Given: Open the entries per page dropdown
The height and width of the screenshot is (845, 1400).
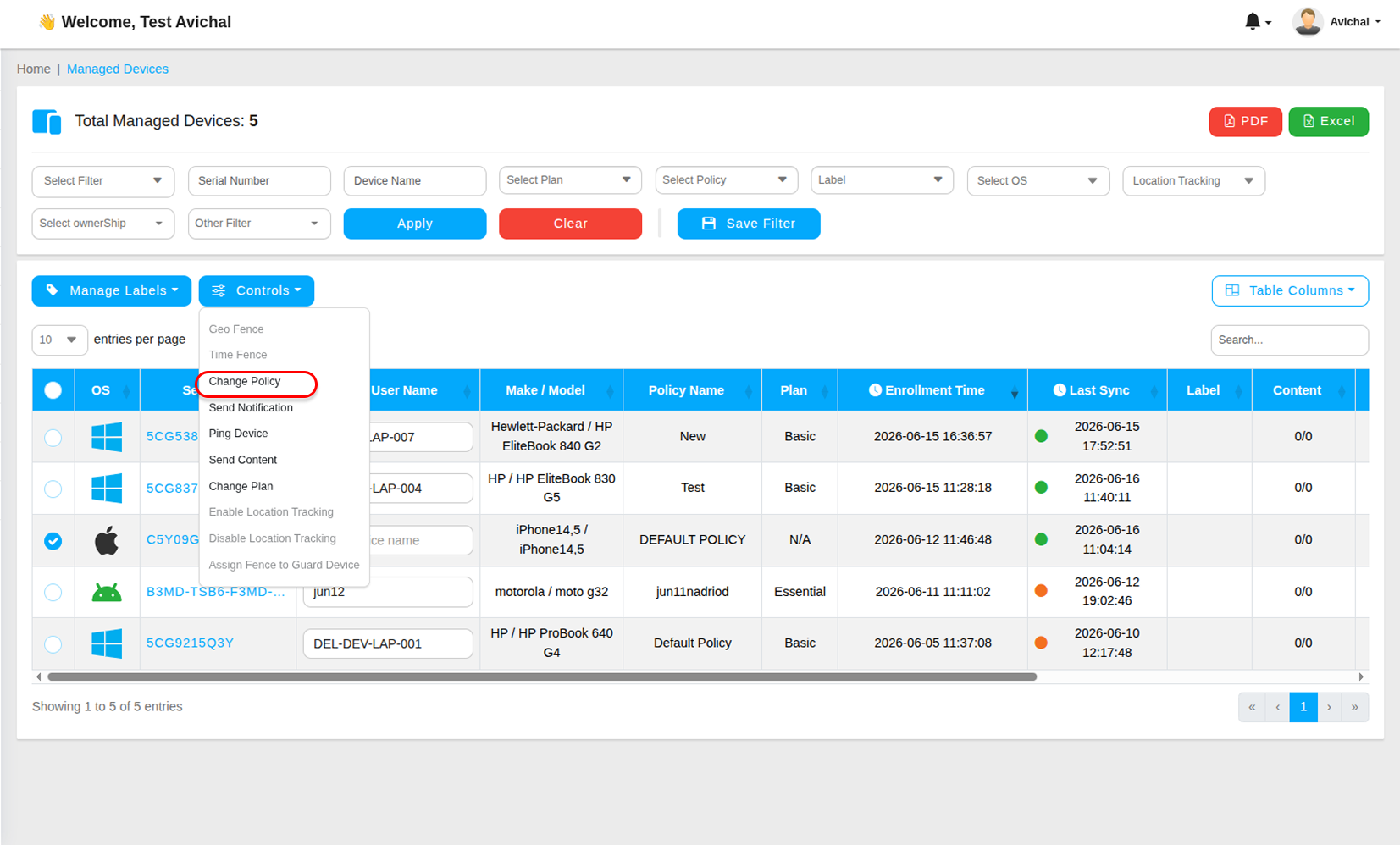Looking at the screenshot, I should [59, 340].
